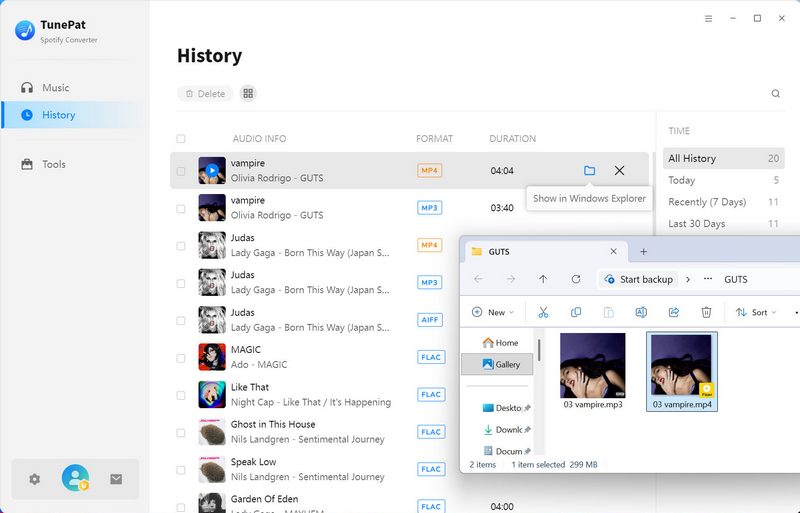Open the user account avatar icon
The width and height of the screenshot is (800, 513).
coord(75,479)
